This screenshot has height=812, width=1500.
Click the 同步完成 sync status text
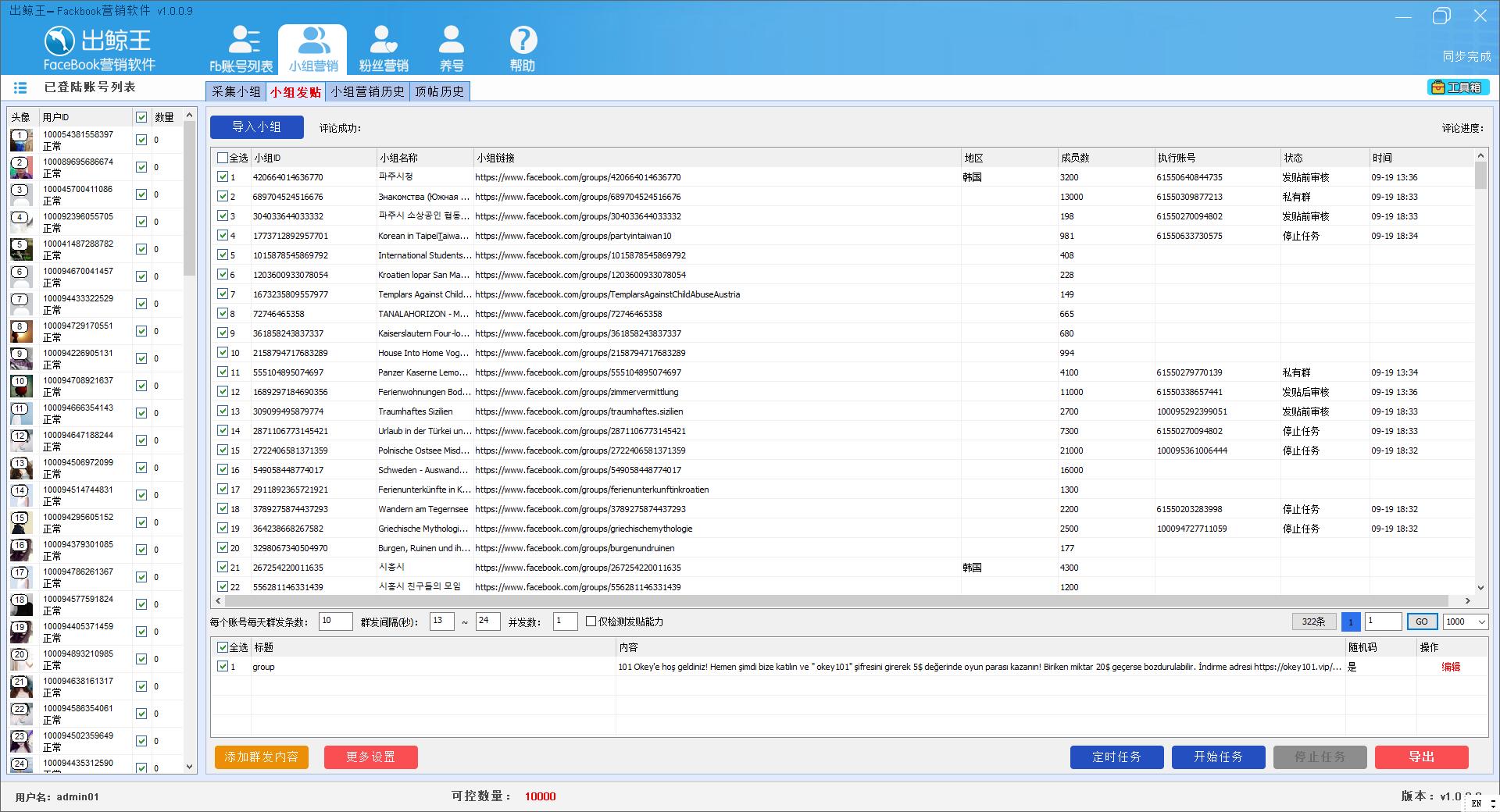[x=1466, y=56]
